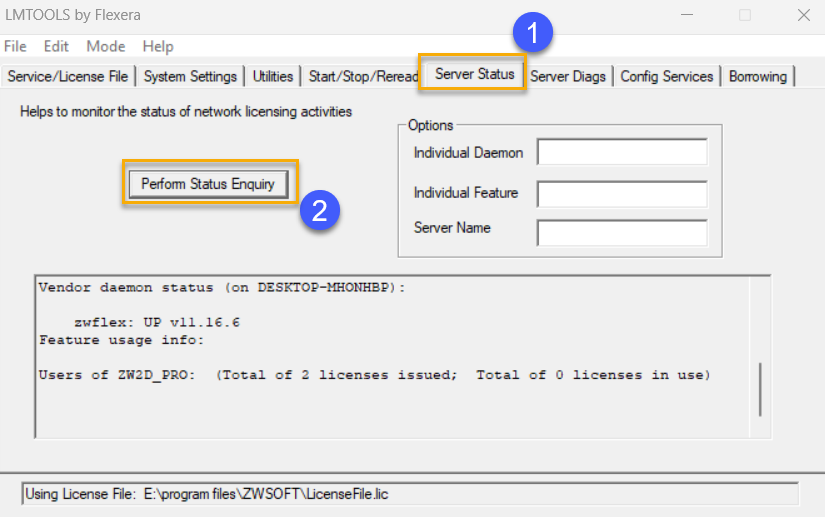Switch to Server Diags tab
The width and height of the screenshot is (825, 517).
click(x=568, y=76)
